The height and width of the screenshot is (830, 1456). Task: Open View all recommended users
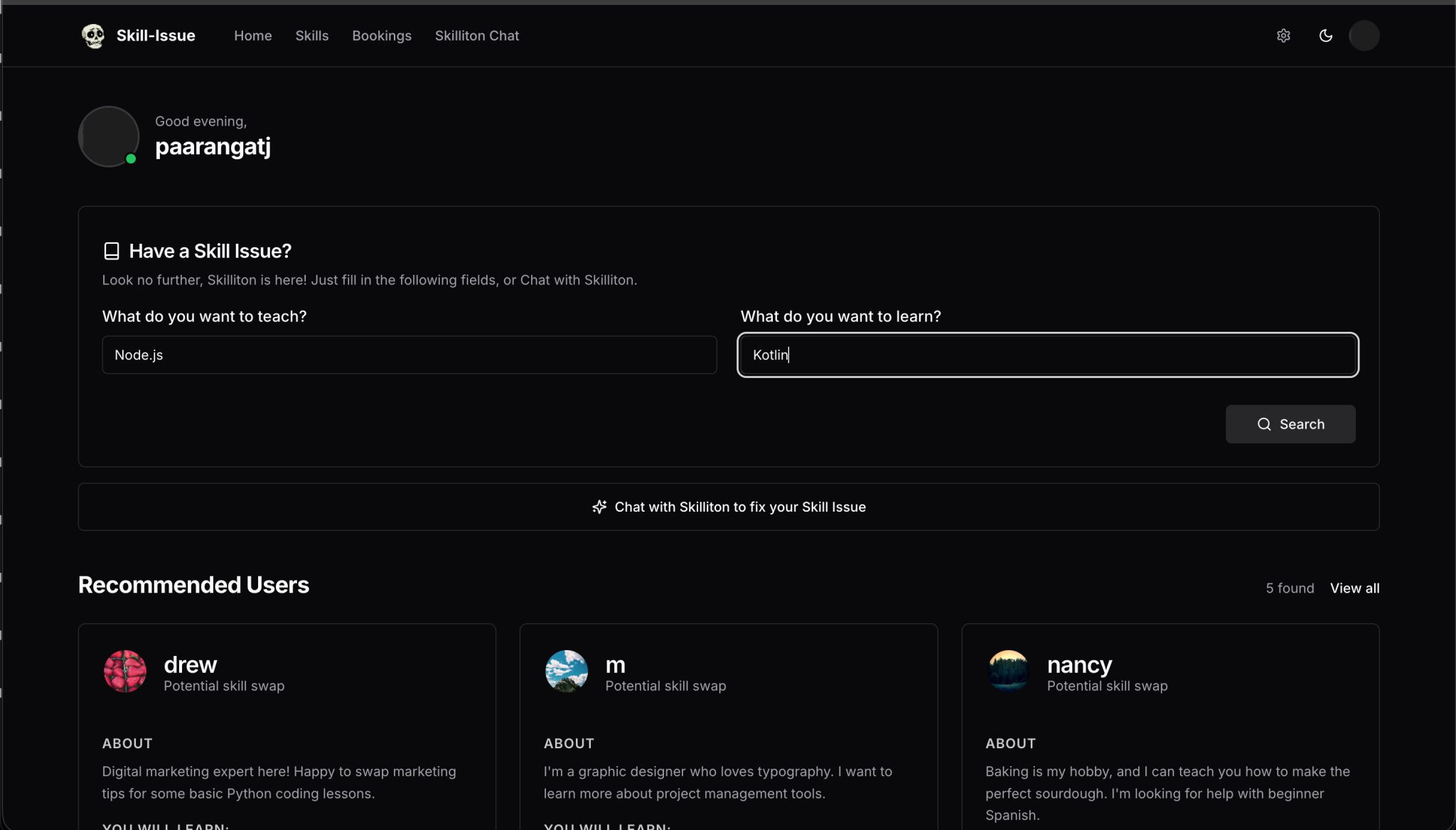coord(1354,588)
